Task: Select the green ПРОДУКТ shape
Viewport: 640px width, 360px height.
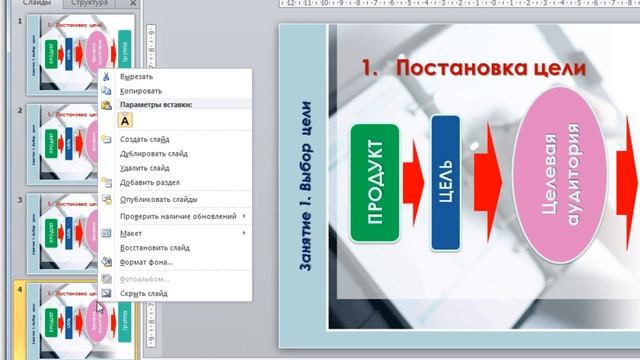Action: (x=375, y=183)
